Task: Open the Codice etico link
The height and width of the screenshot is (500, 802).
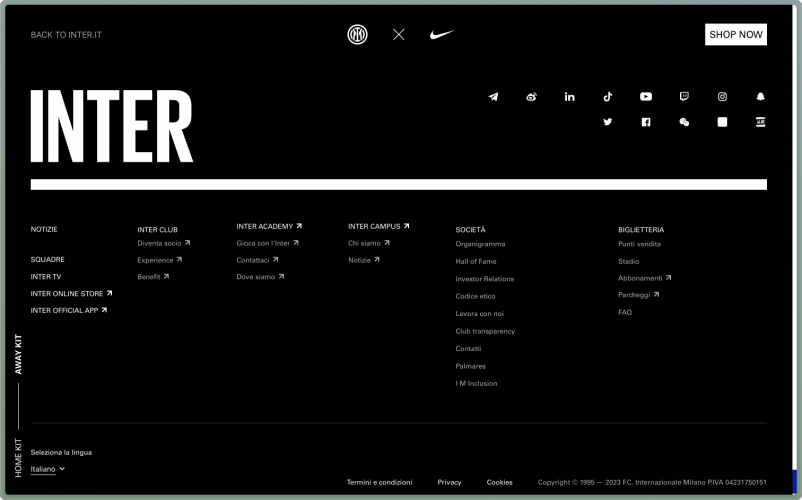Action: point(475,296)
